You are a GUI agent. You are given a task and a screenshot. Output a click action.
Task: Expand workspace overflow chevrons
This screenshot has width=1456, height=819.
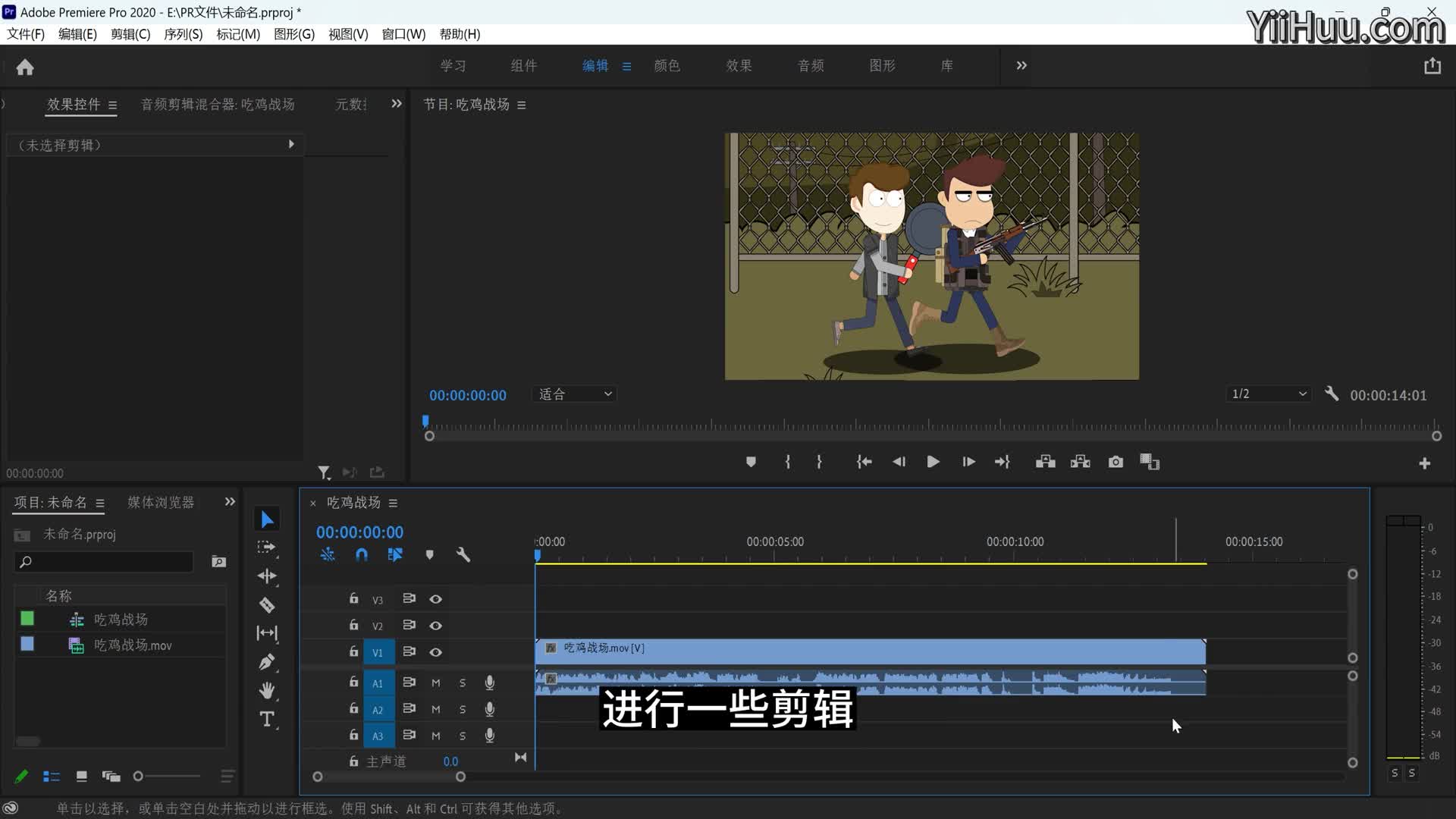tap(1021, 66)
